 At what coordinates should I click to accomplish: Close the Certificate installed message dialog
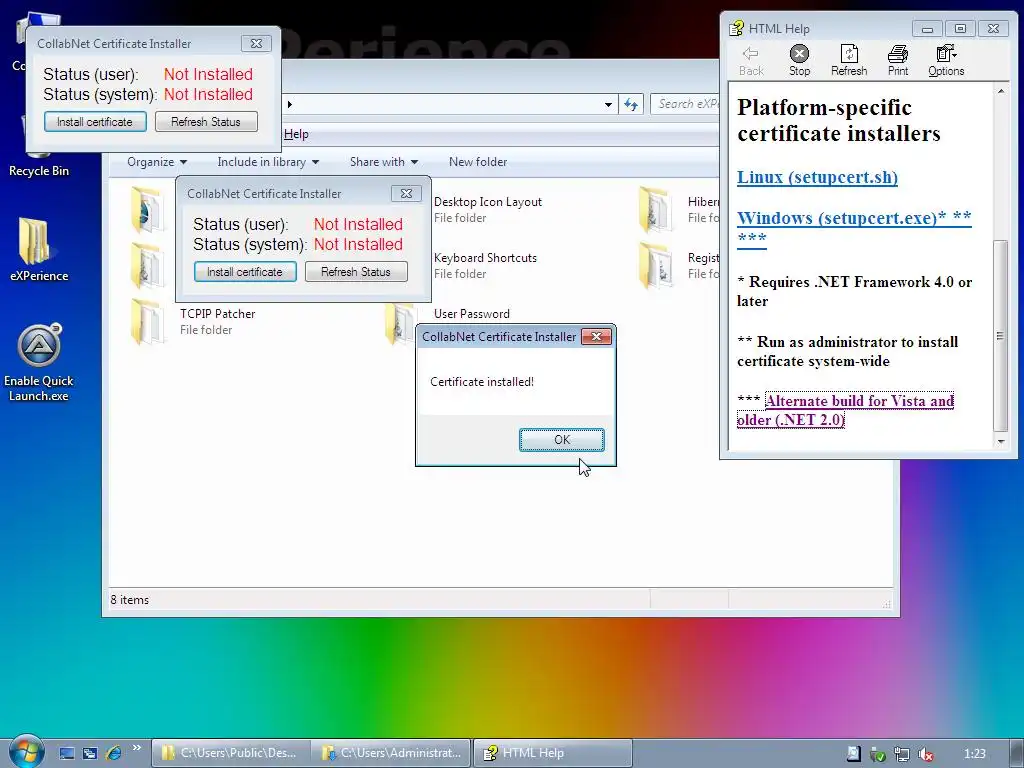[x=596, y=336]
